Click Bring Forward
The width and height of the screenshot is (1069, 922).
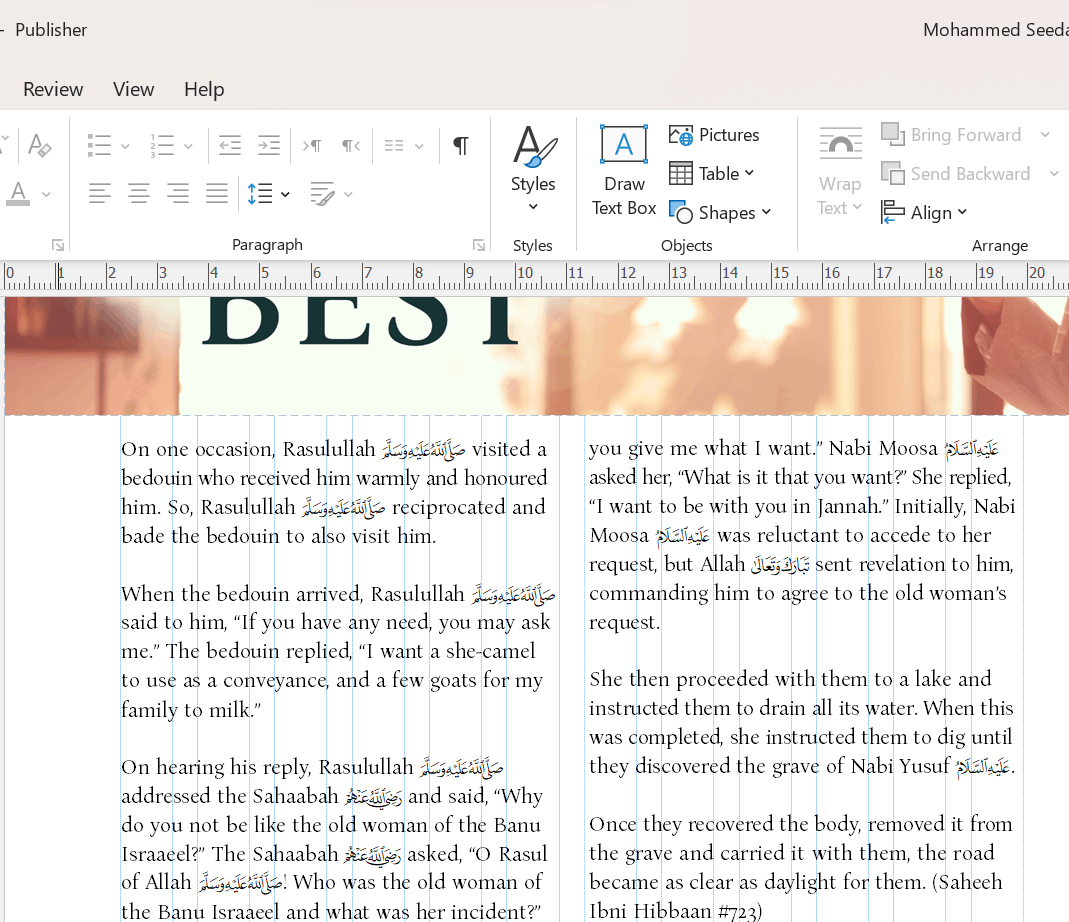coord(951,134)
